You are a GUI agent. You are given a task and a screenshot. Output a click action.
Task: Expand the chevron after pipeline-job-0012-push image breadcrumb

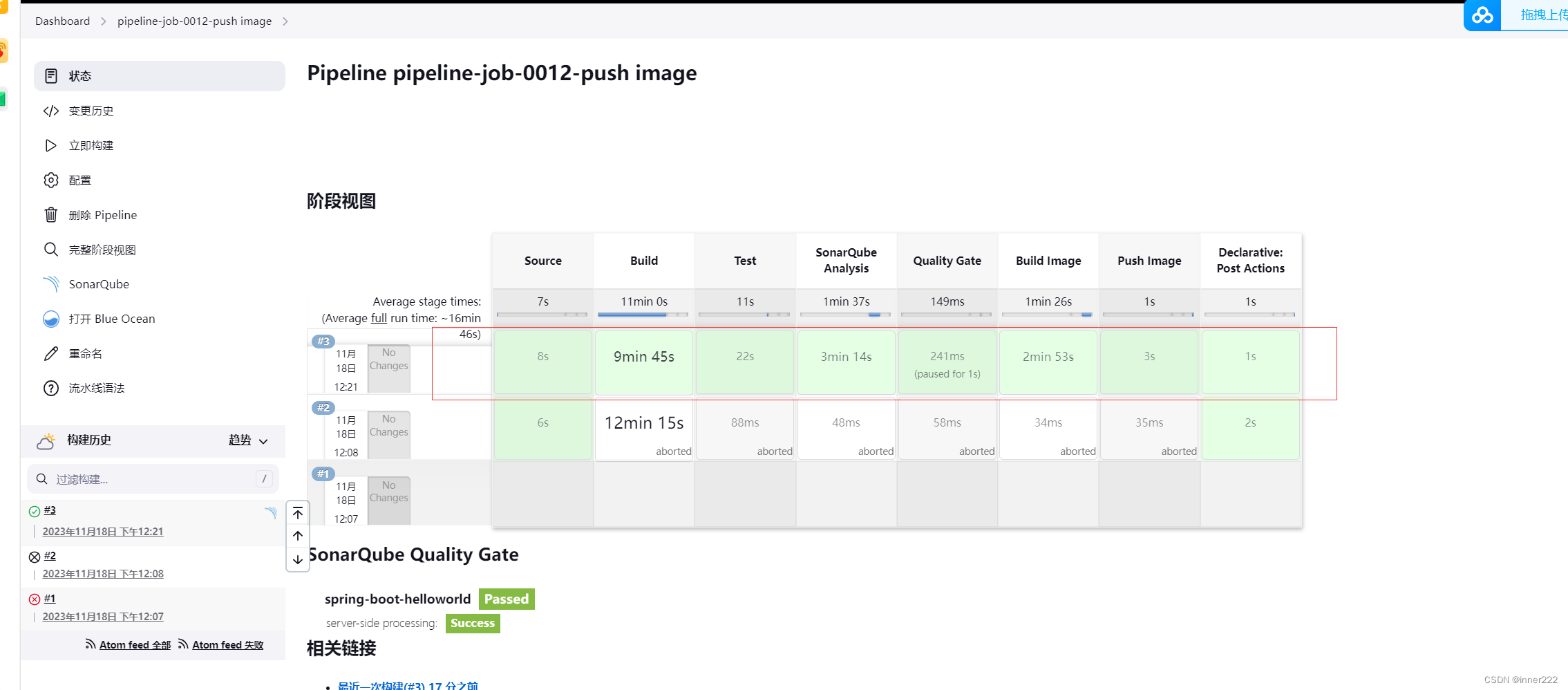coord(285,21)
